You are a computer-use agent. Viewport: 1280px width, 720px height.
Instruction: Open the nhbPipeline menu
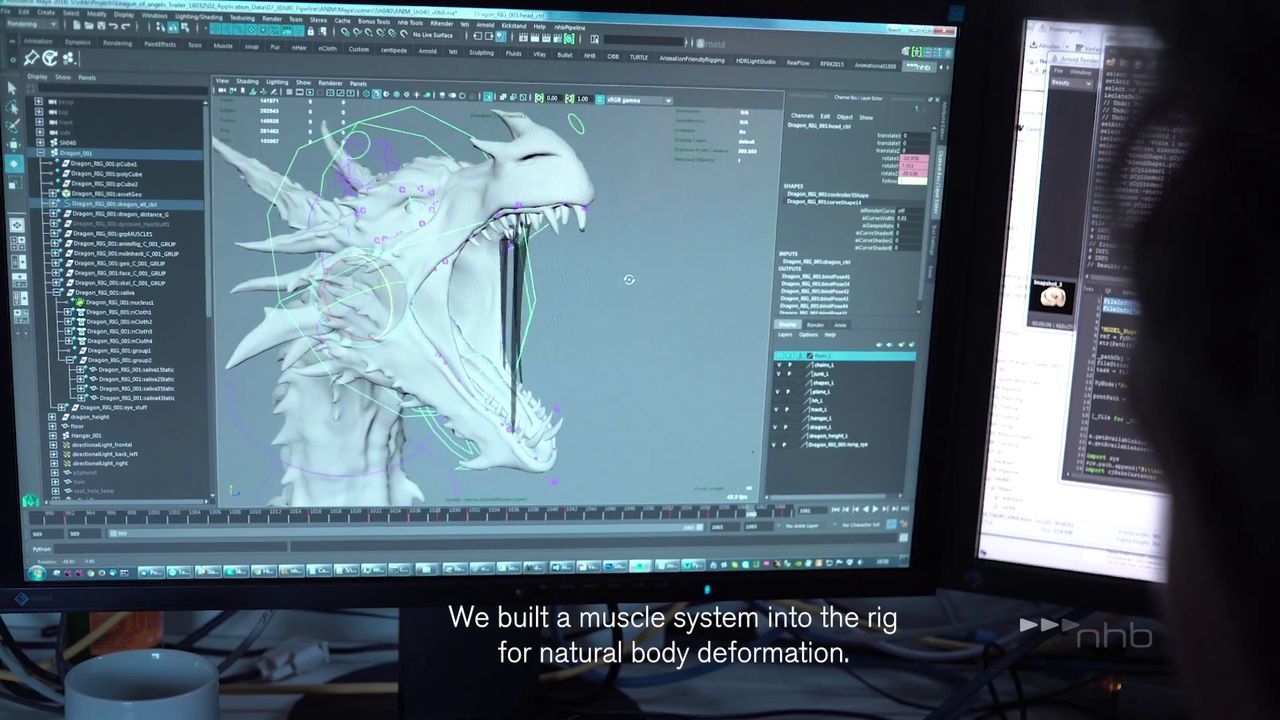[569, 28]
